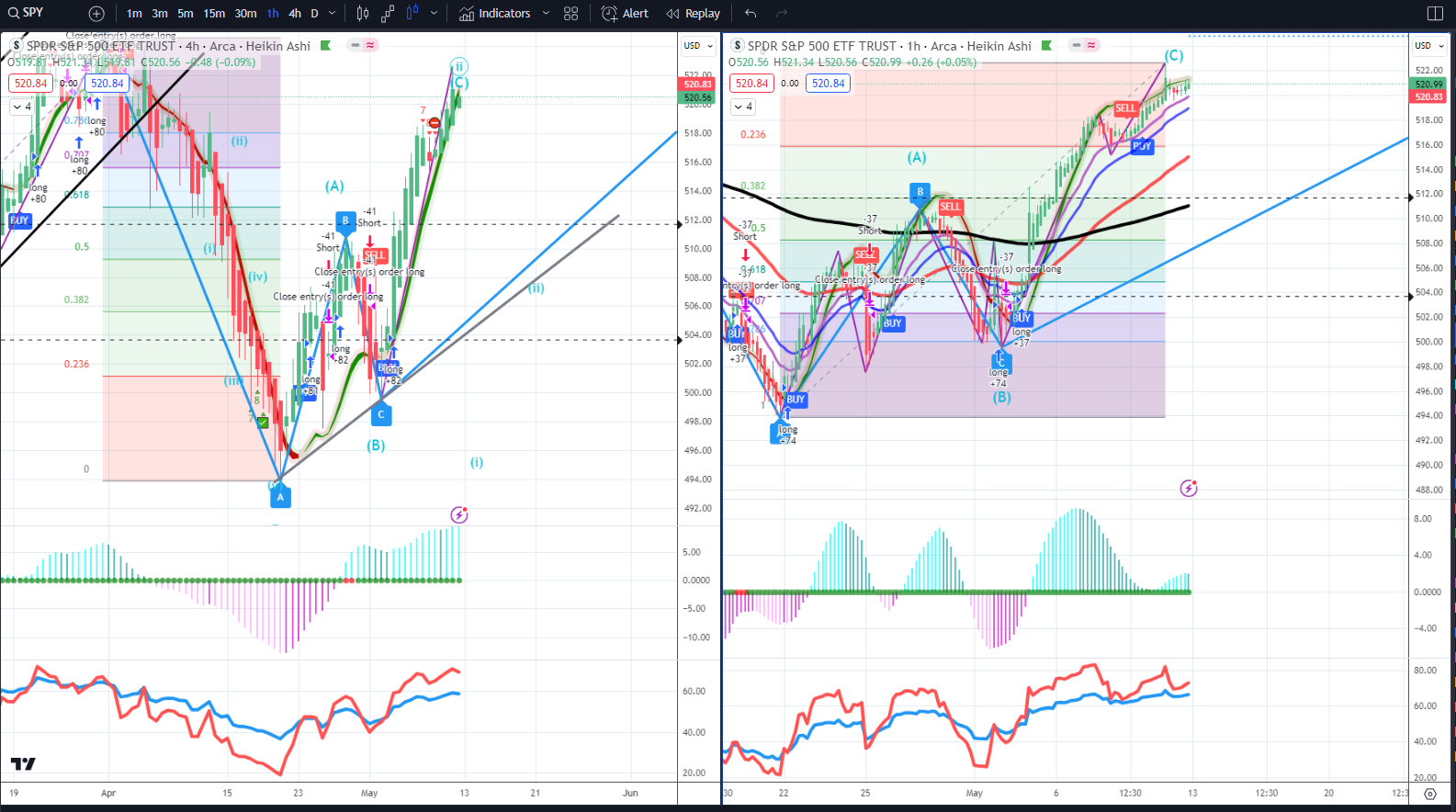Click the redo arrow
Screen dimensions: 1456x812
click(x=782, y=14)
